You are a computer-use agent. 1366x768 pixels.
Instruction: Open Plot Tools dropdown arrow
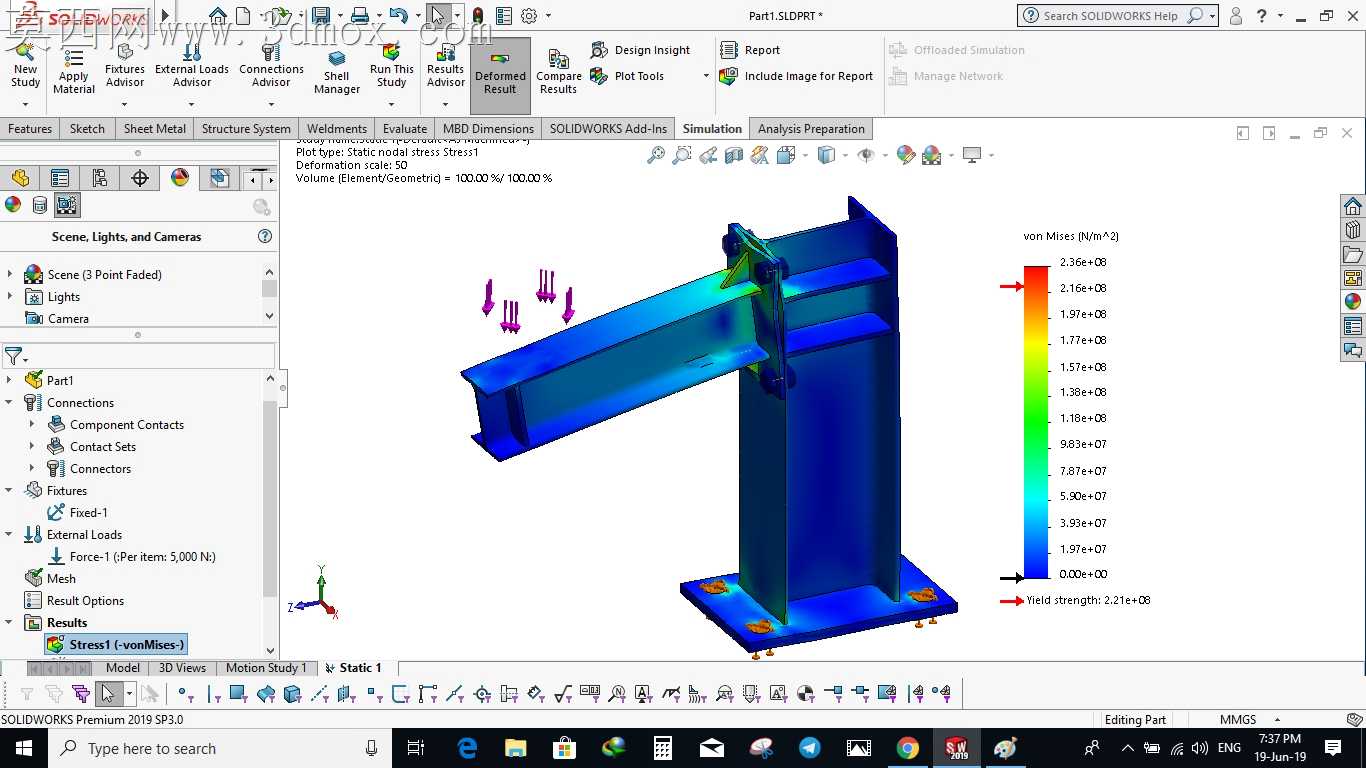[x=706, y=76]
